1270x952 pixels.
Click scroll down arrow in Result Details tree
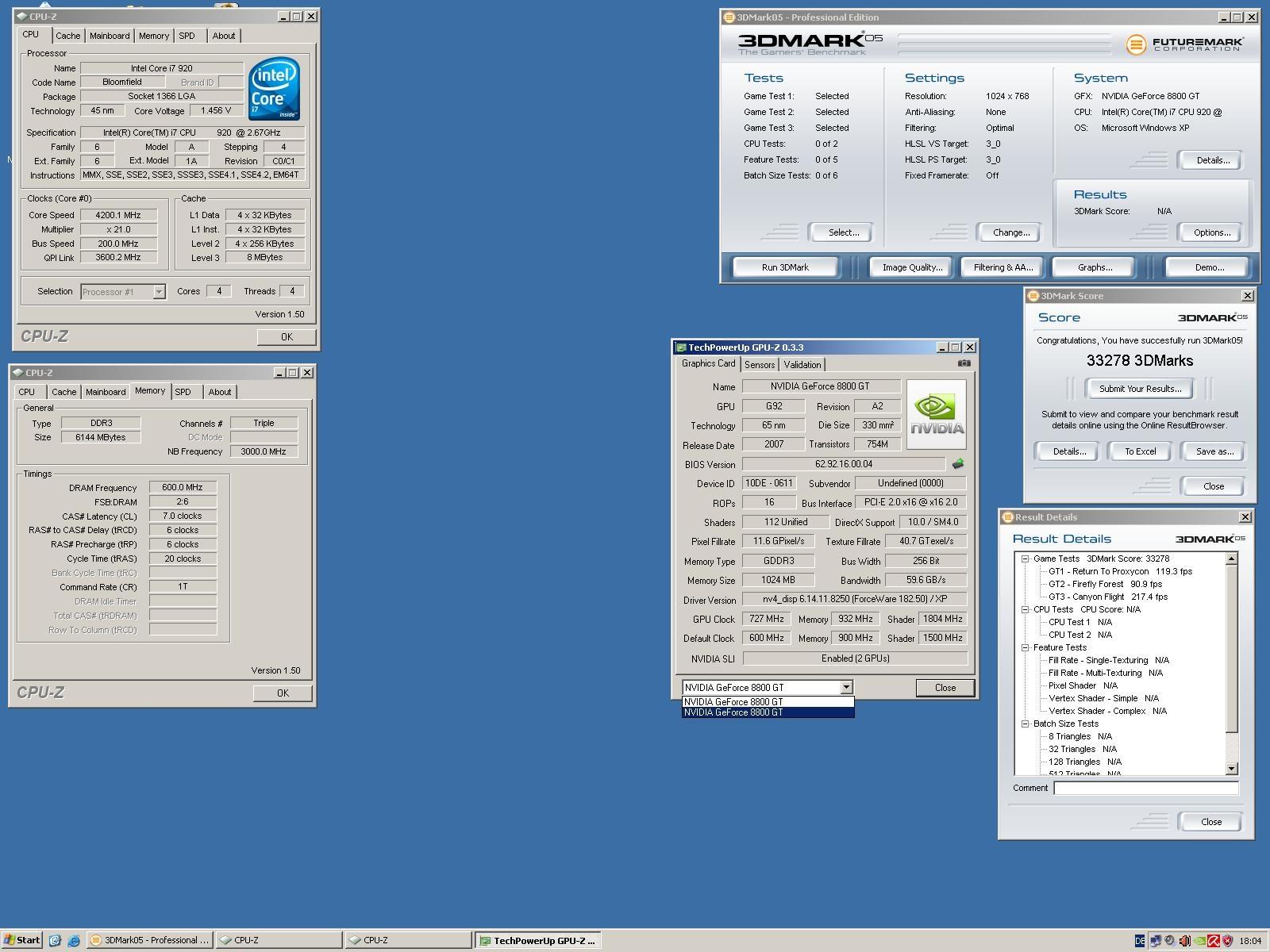pyautogui.click(x=1231, y=769)
